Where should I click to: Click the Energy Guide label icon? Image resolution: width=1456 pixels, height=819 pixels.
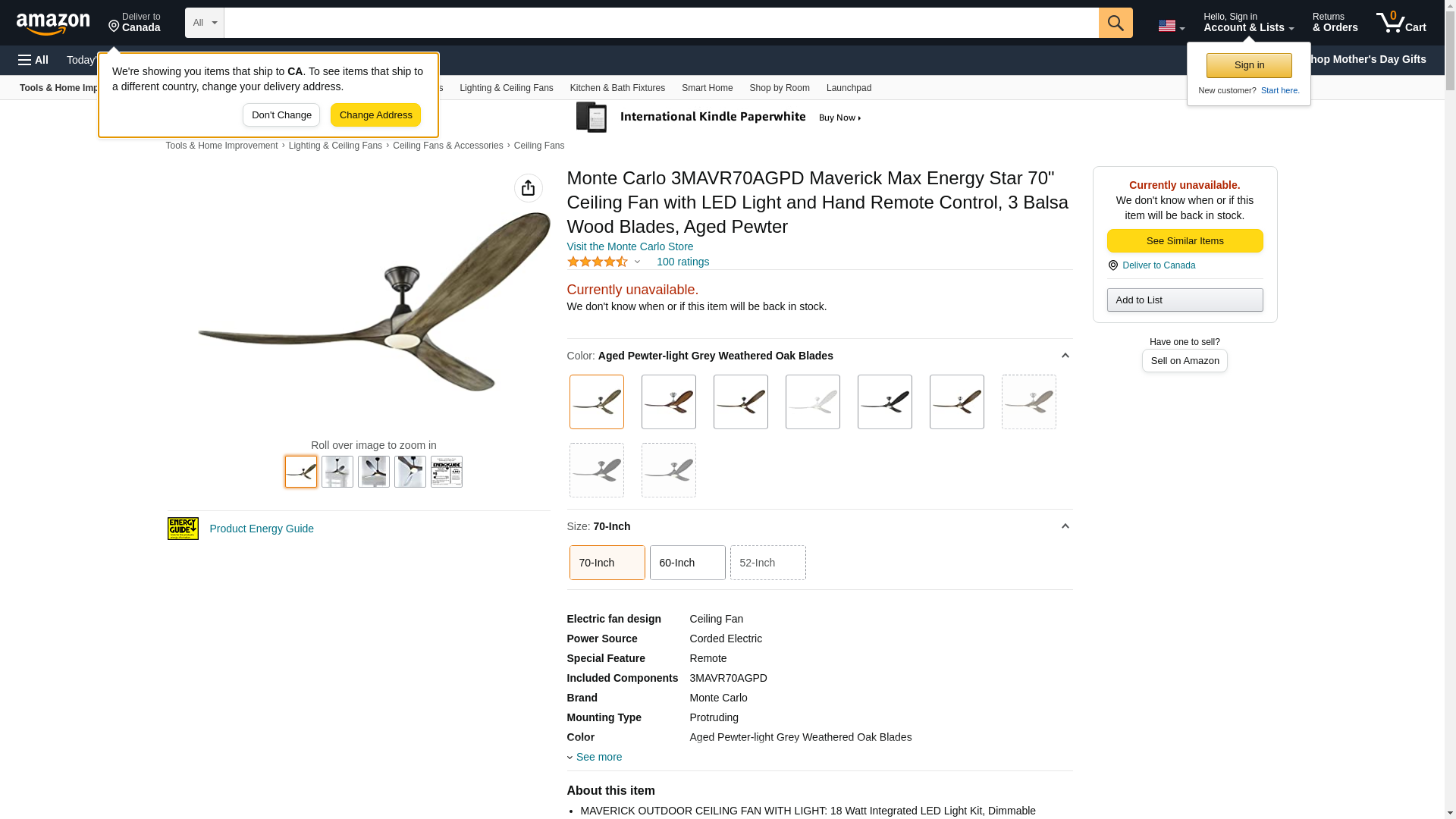(x=183, y=529)
